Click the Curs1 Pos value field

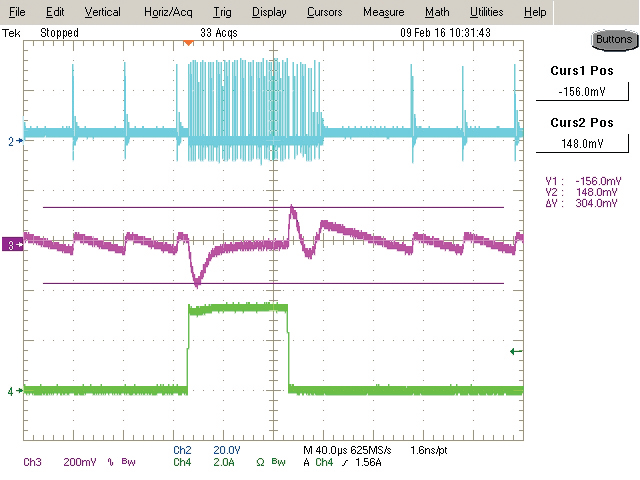tap(582, 92)
